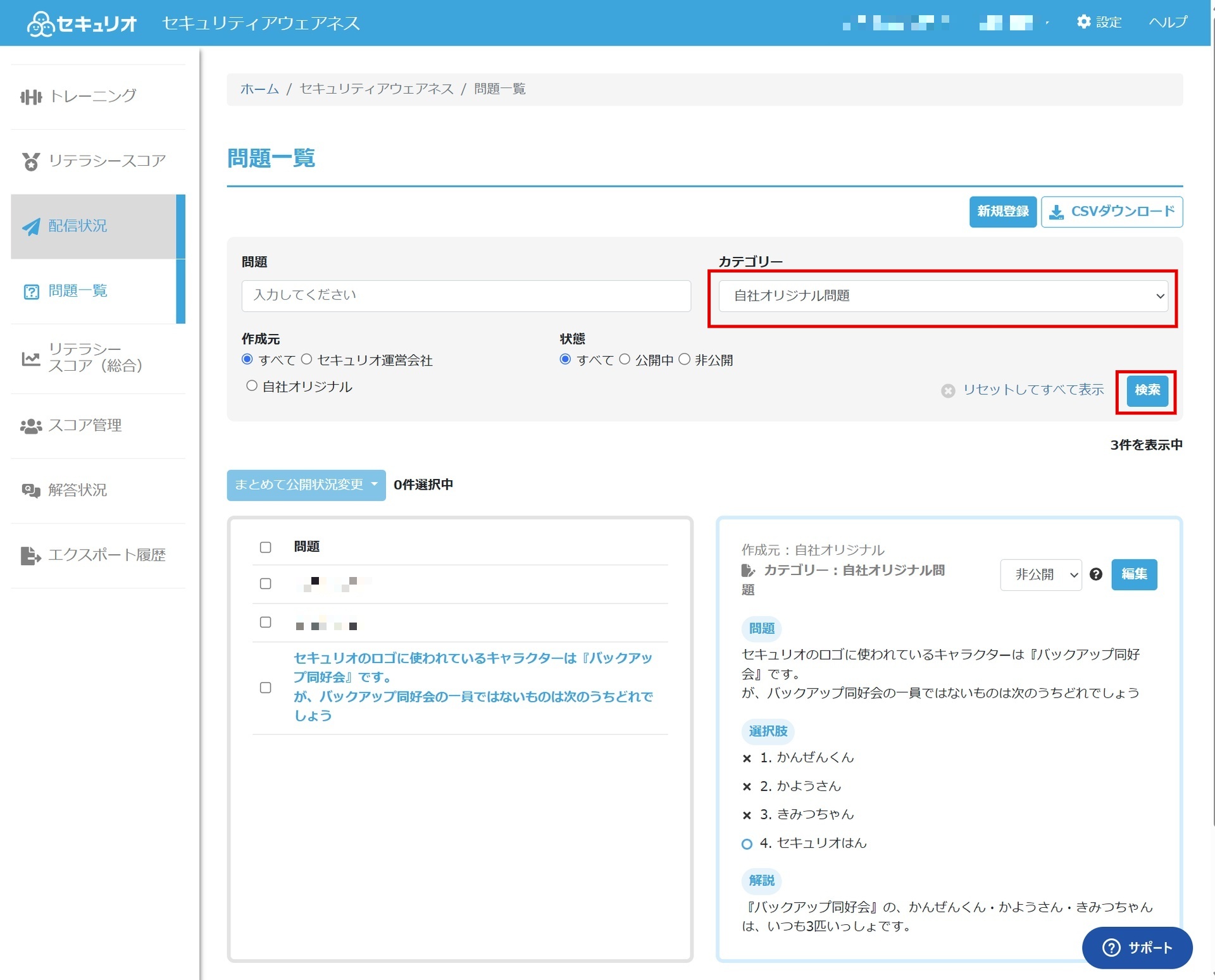Click the 解答状況 chat bubbles icon
Viewport: 1215px width, 980px height.
point(30,491)
